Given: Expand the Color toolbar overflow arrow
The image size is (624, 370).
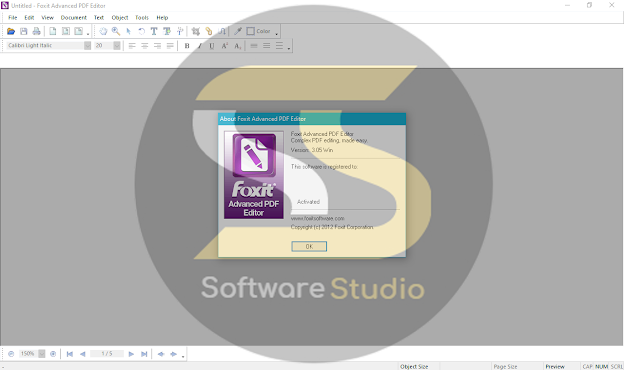Looking at the screenshot, I should [x=277, y=34].
